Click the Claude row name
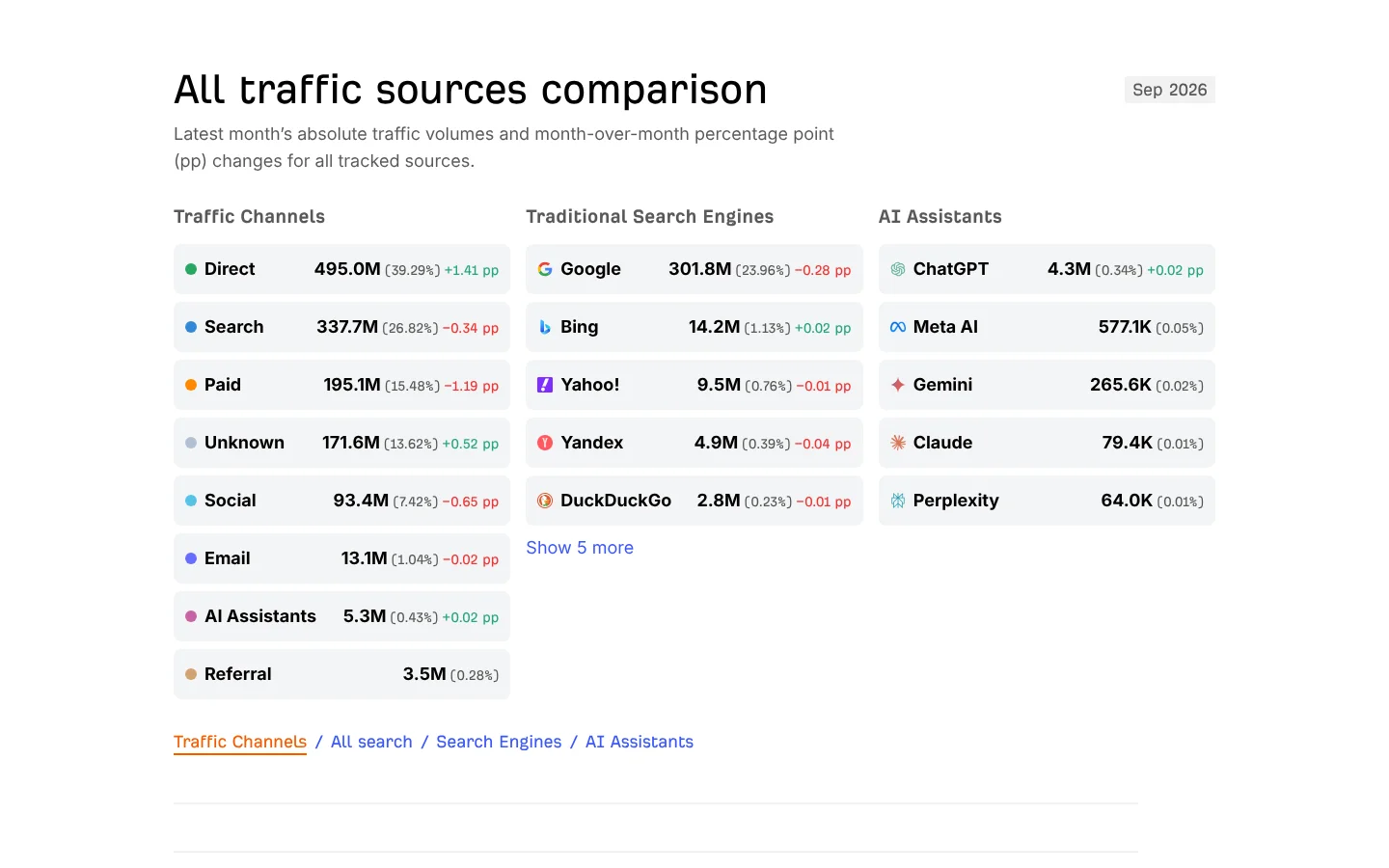 pyautogui.click(x=942, y=443)
